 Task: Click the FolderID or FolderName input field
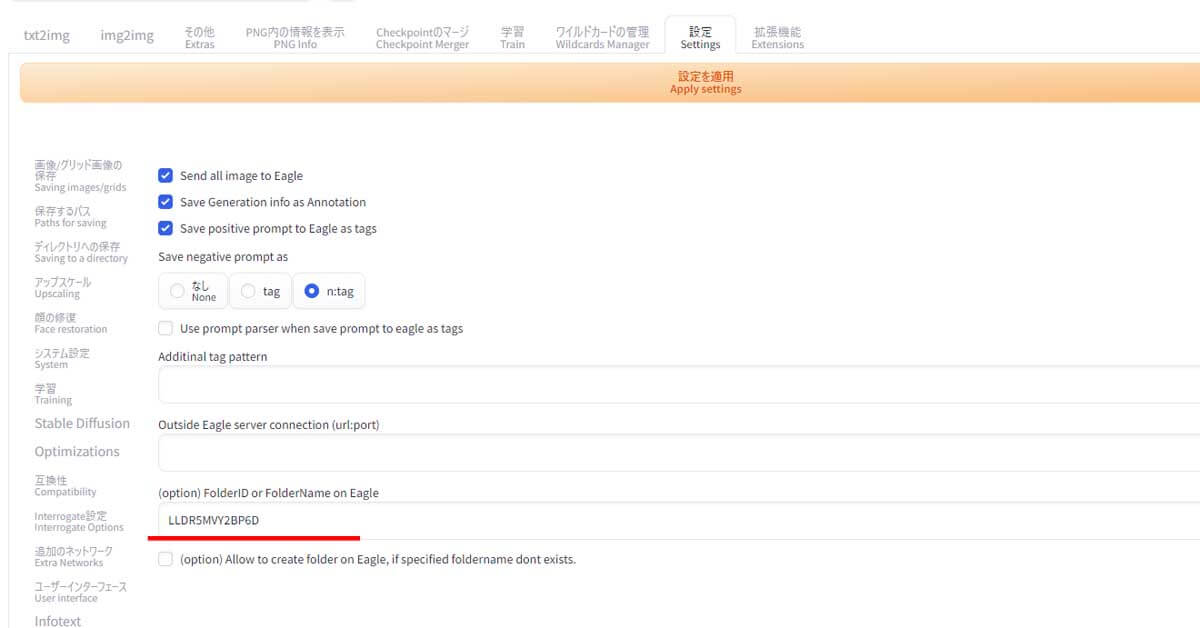point(678,520)
